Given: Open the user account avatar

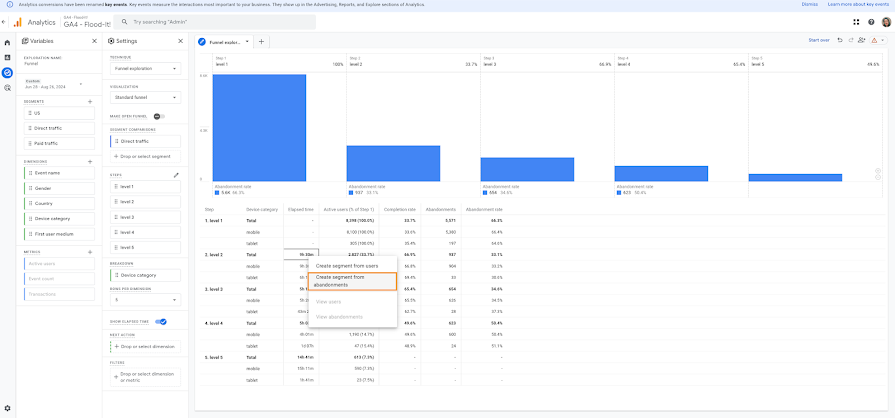Looking at the screenshot, I should coord(886,22).
